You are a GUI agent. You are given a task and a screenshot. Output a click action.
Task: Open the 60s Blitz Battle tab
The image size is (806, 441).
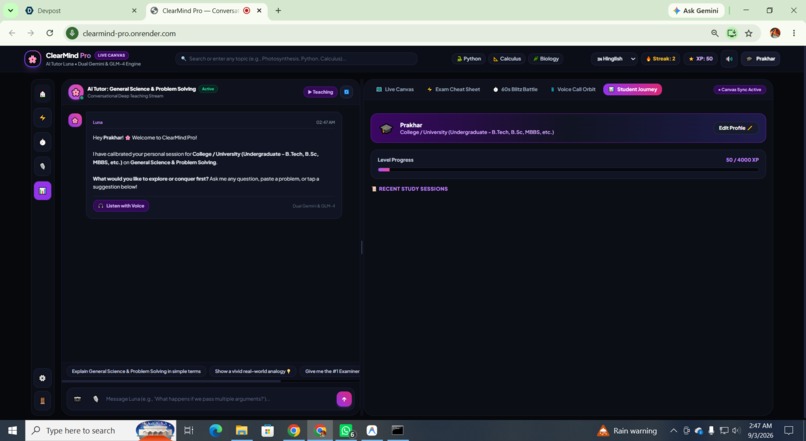tap(515, 89)
